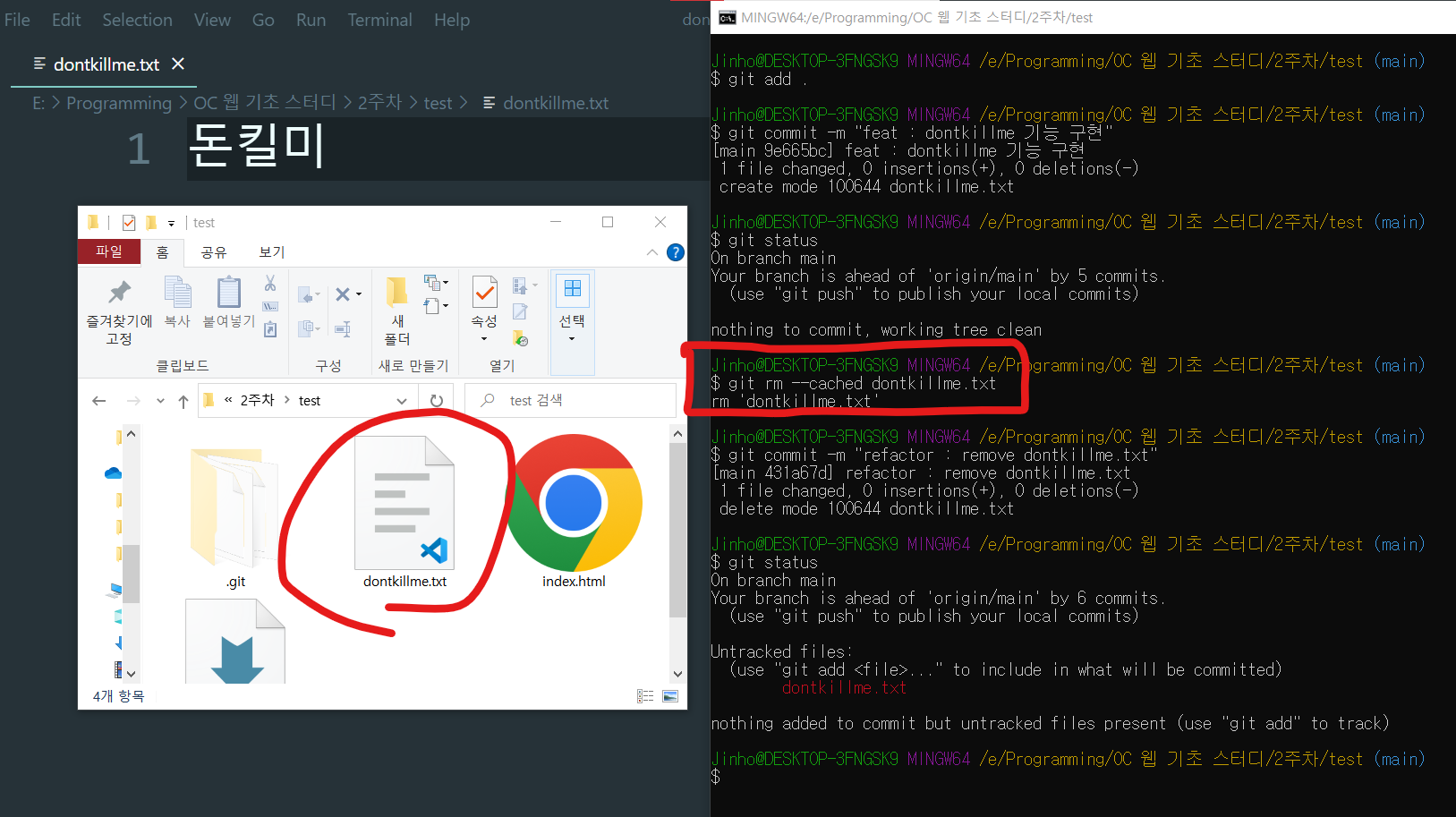1456x817 pixels.
Task: Click the Select (선택) grid icon
Action: point(573,288)
